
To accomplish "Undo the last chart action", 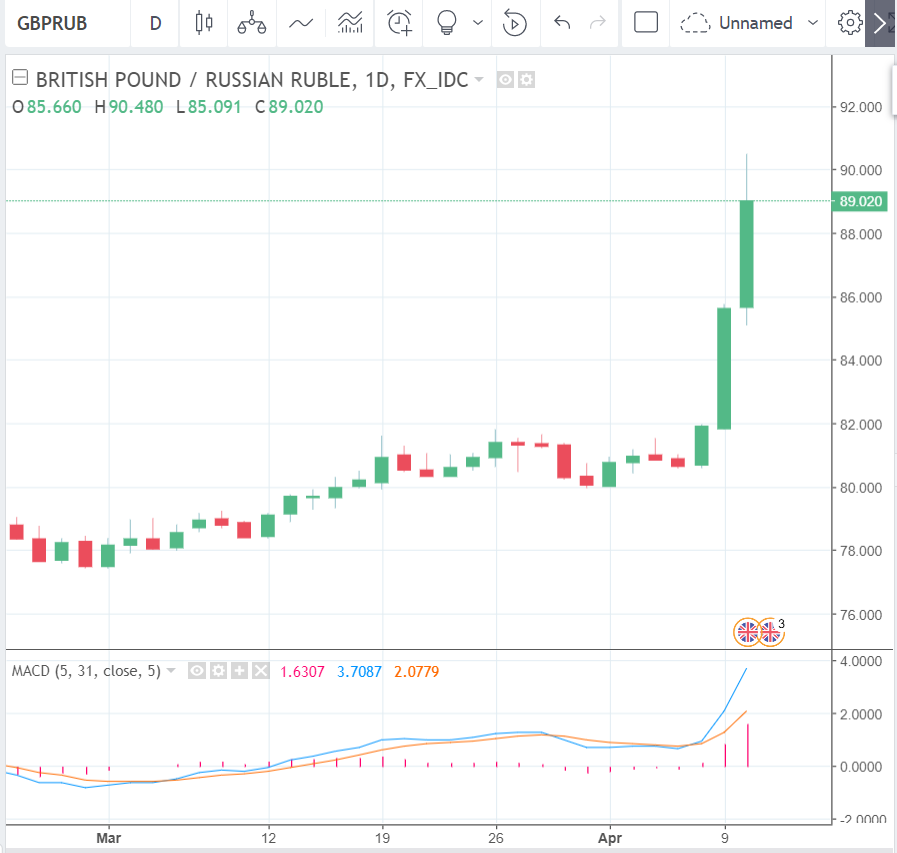I will tap(562, 23).
